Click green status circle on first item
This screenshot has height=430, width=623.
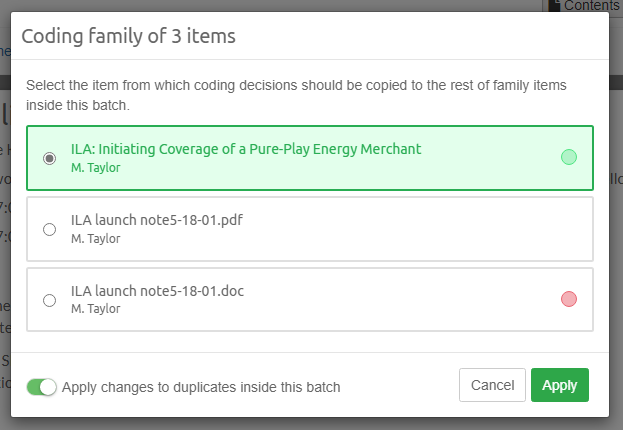569,157
